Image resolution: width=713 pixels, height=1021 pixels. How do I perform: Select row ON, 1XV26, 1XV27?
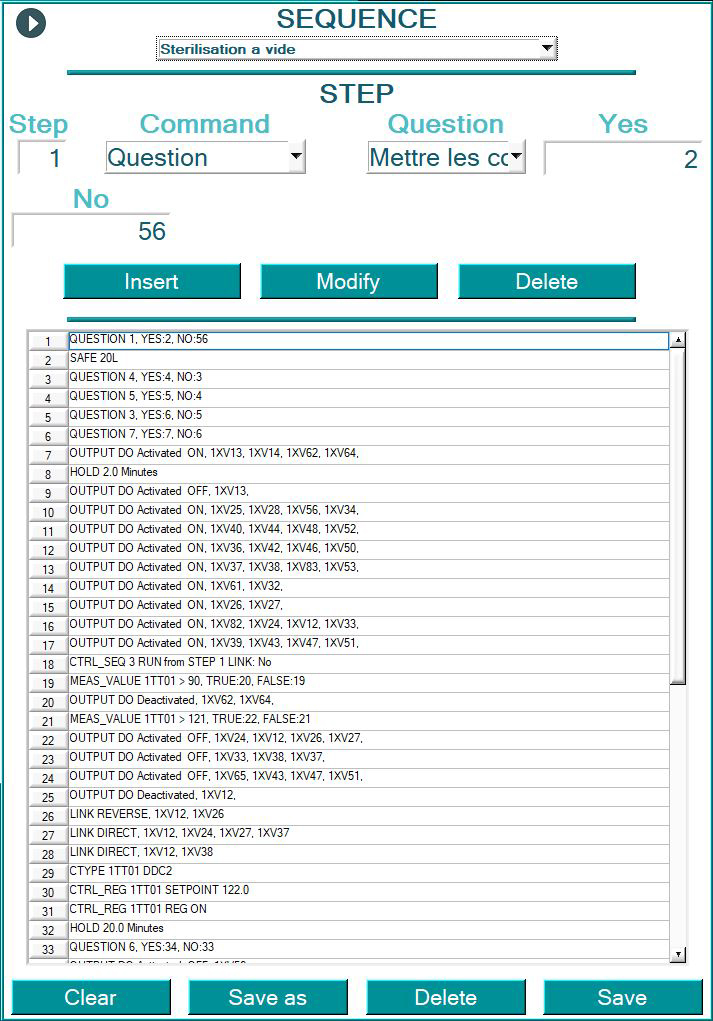pyautogui.click(x=369, y=607)
